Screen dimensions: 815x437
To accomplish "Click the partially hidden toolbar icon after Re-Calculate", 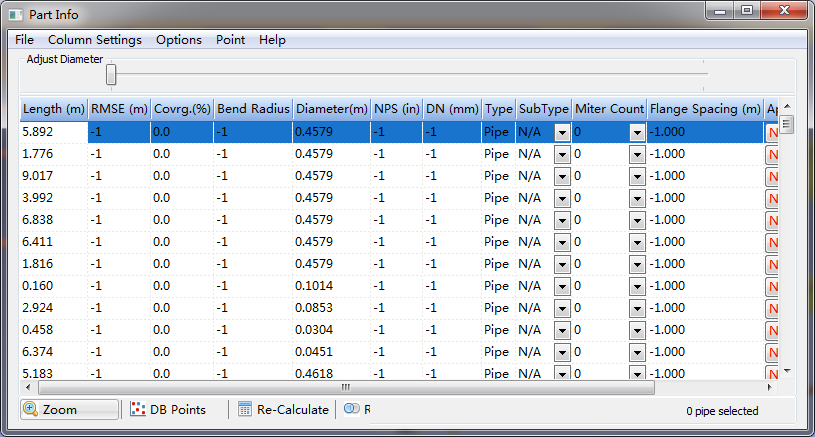I will (x=352, y=409).
